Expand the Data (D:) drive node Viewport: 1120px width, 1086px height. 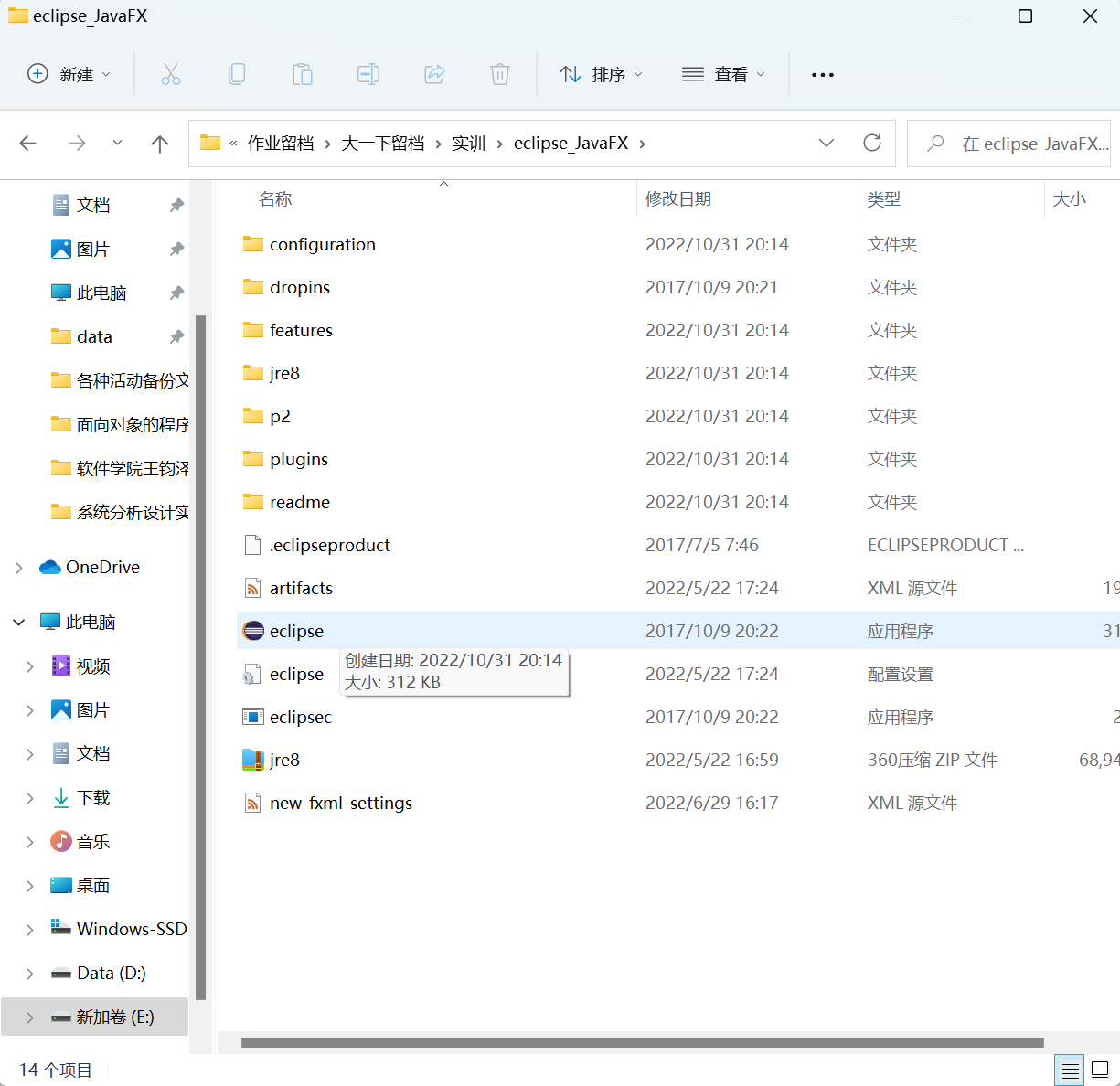point(30,974)
